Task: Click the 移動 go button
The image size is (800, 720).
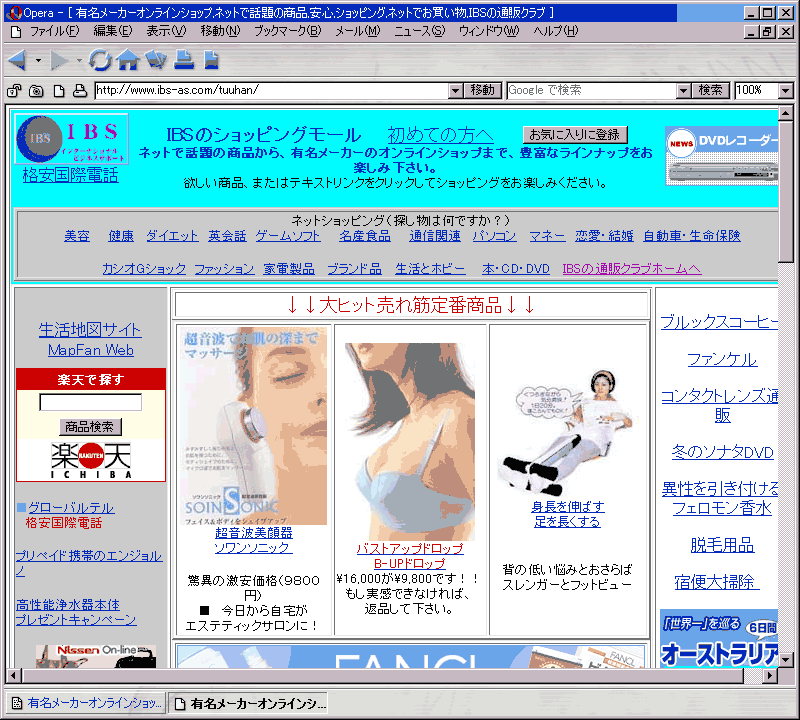Action: point(483,90)
